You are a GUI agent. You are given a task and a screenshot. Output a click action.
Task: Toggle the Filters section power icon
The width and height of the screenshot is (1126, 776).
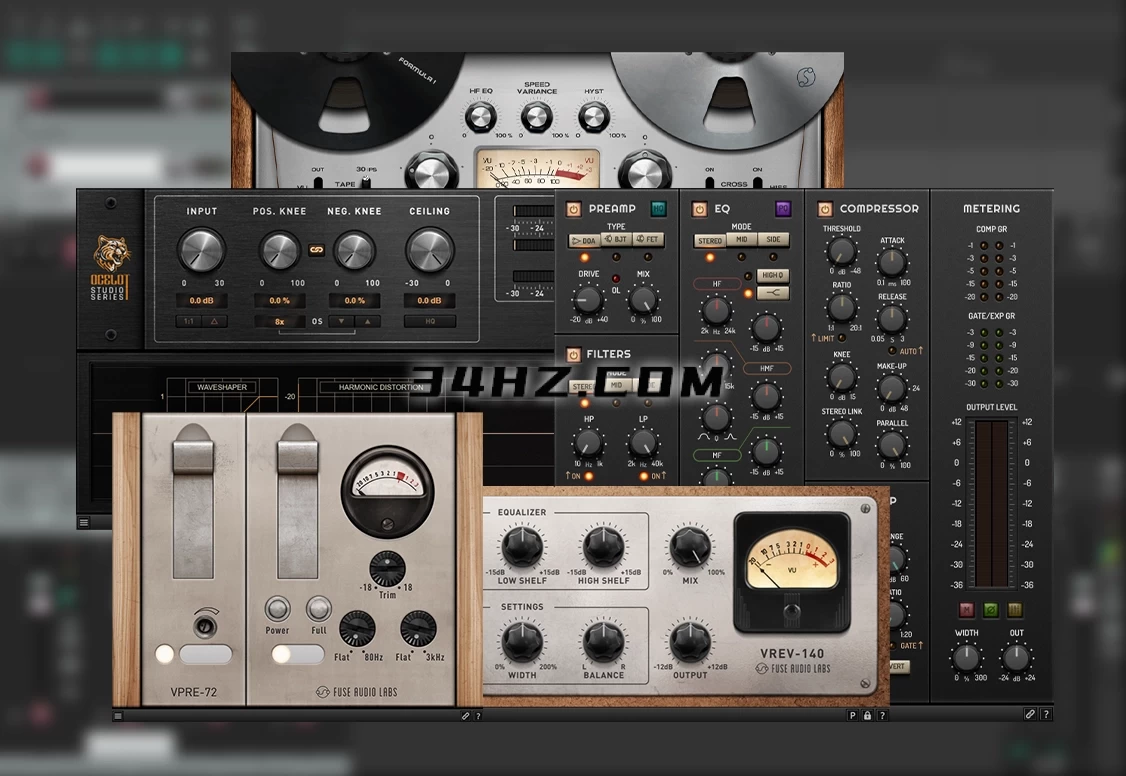click(573, 355)
